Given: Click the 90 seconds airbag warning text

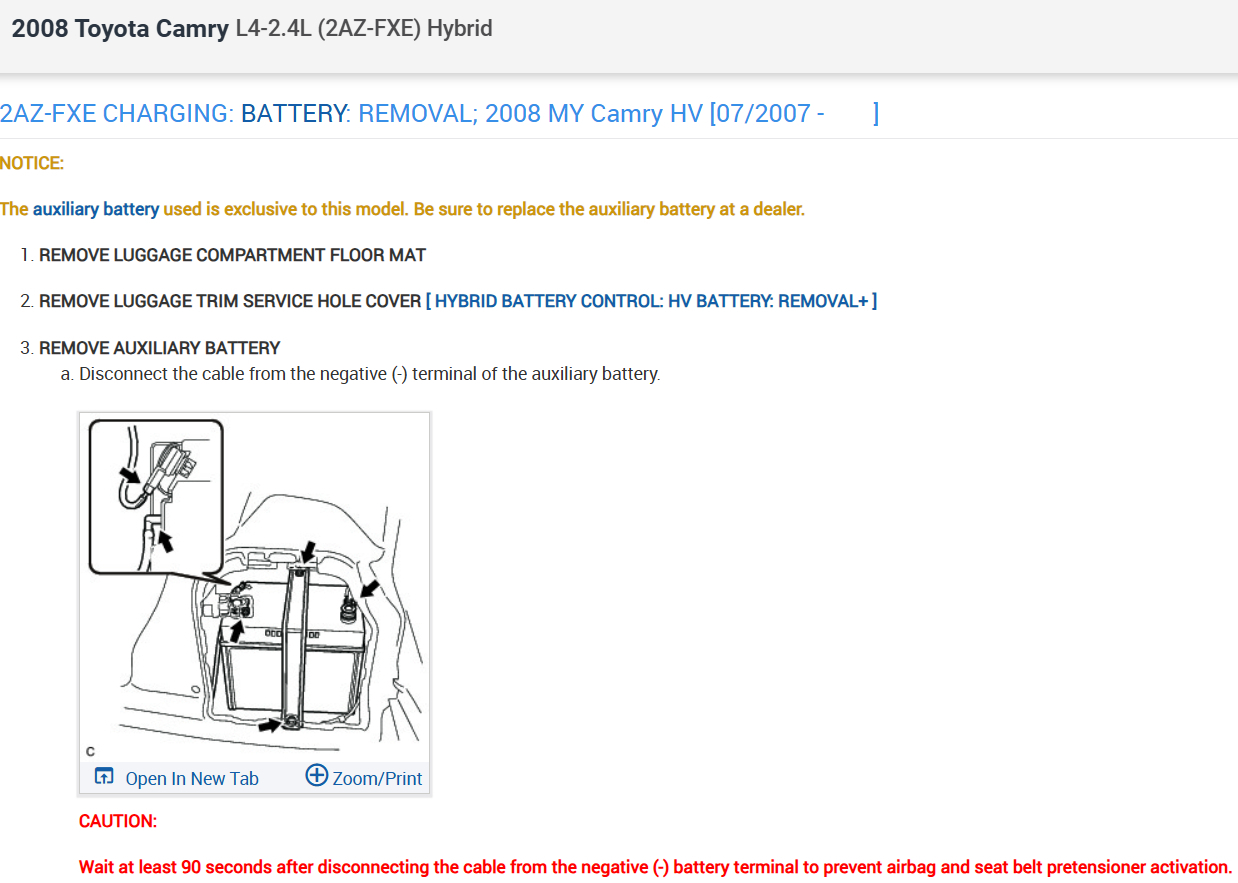Looking at the screenshot, I should (x=655, y=867).
